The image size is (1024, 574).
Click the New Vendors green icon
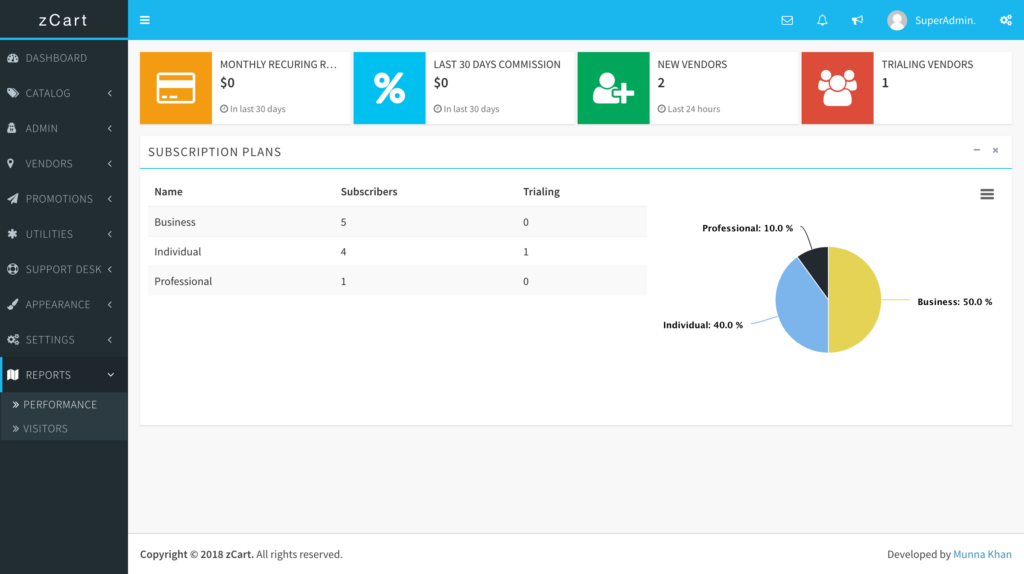coord(613,88)
